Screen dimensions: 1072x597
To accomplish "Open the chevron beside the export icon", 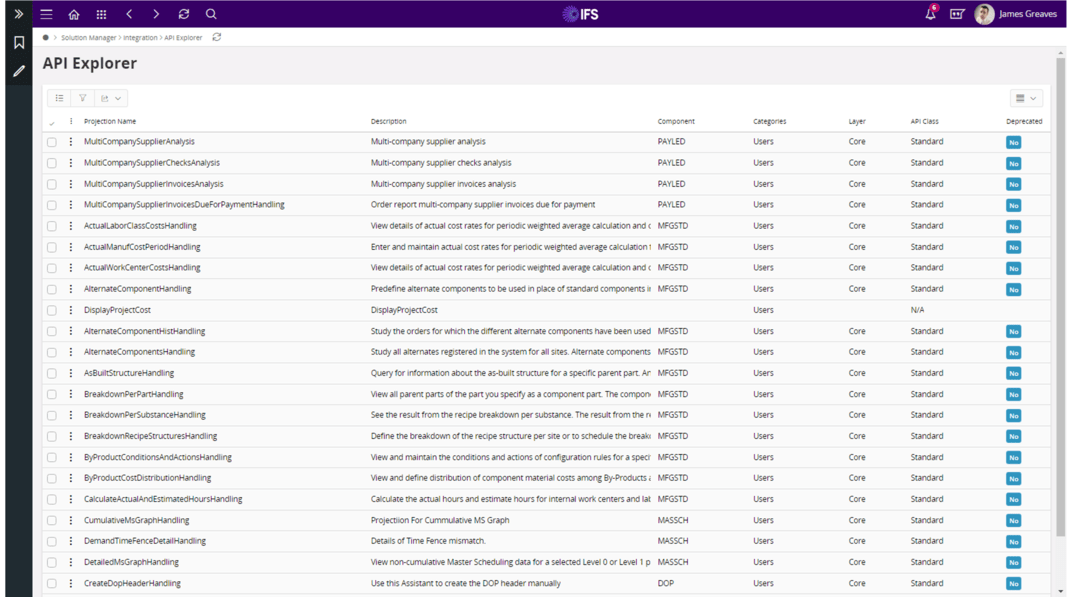I will 118,97.
